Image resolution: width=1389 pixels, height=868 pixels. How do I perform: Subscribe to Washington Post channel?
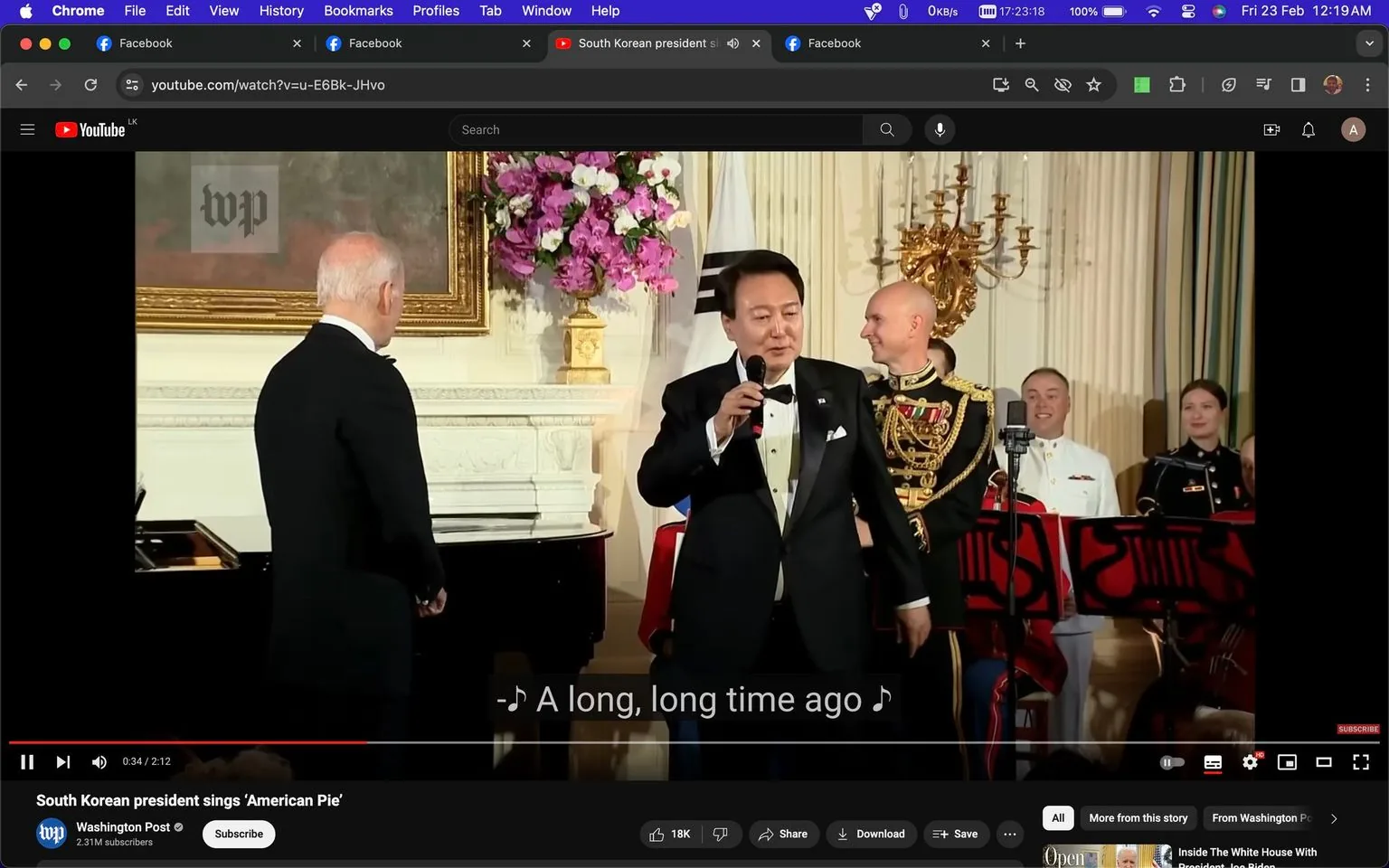coord(238,834)
